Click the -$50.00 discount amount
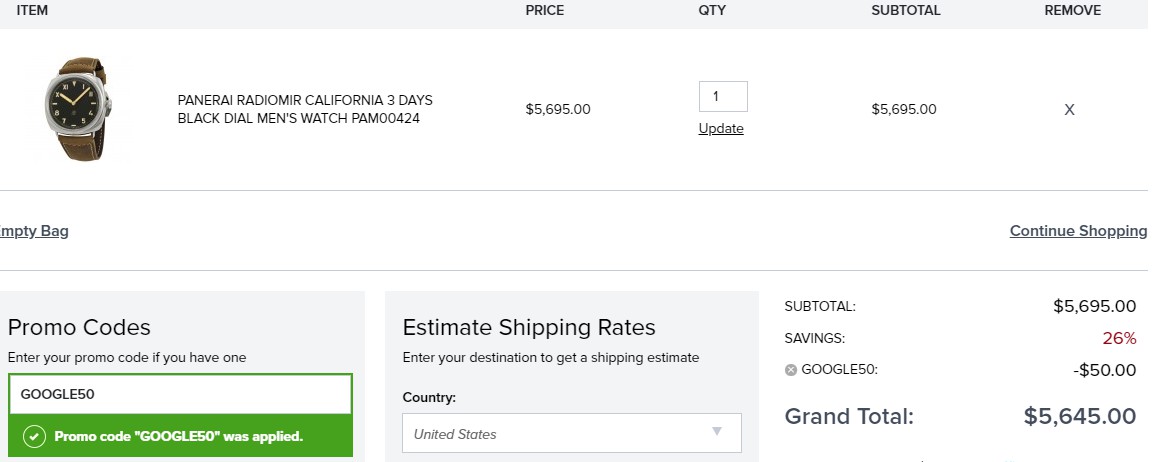The image size is (1154, 462). coord(1104,370)
